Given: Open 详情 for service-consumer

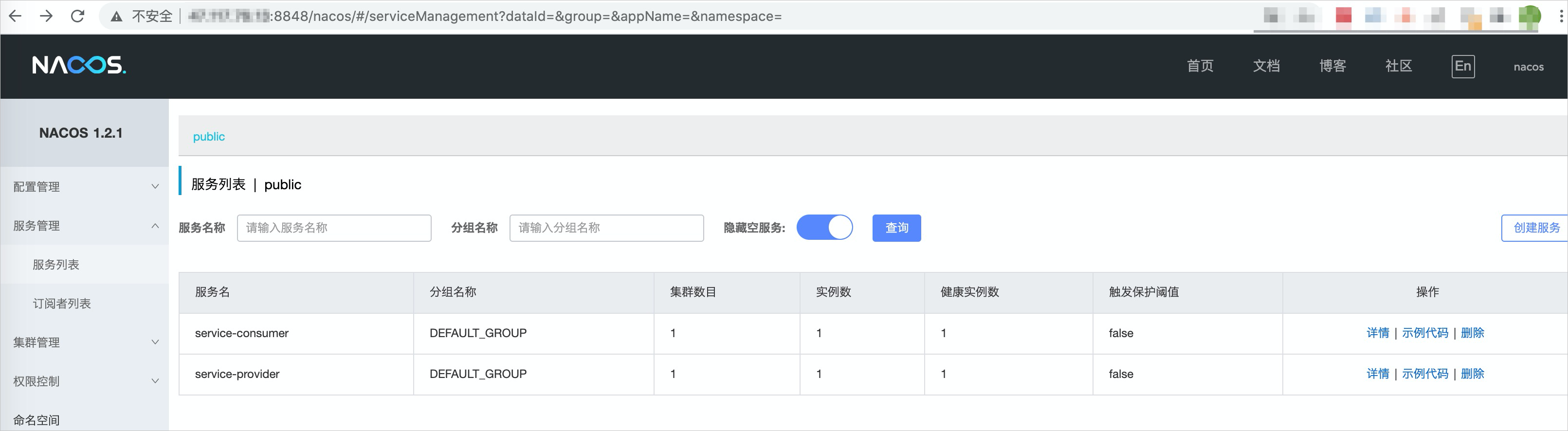Looking at the screenshot, I should (x=1378, y=333).
